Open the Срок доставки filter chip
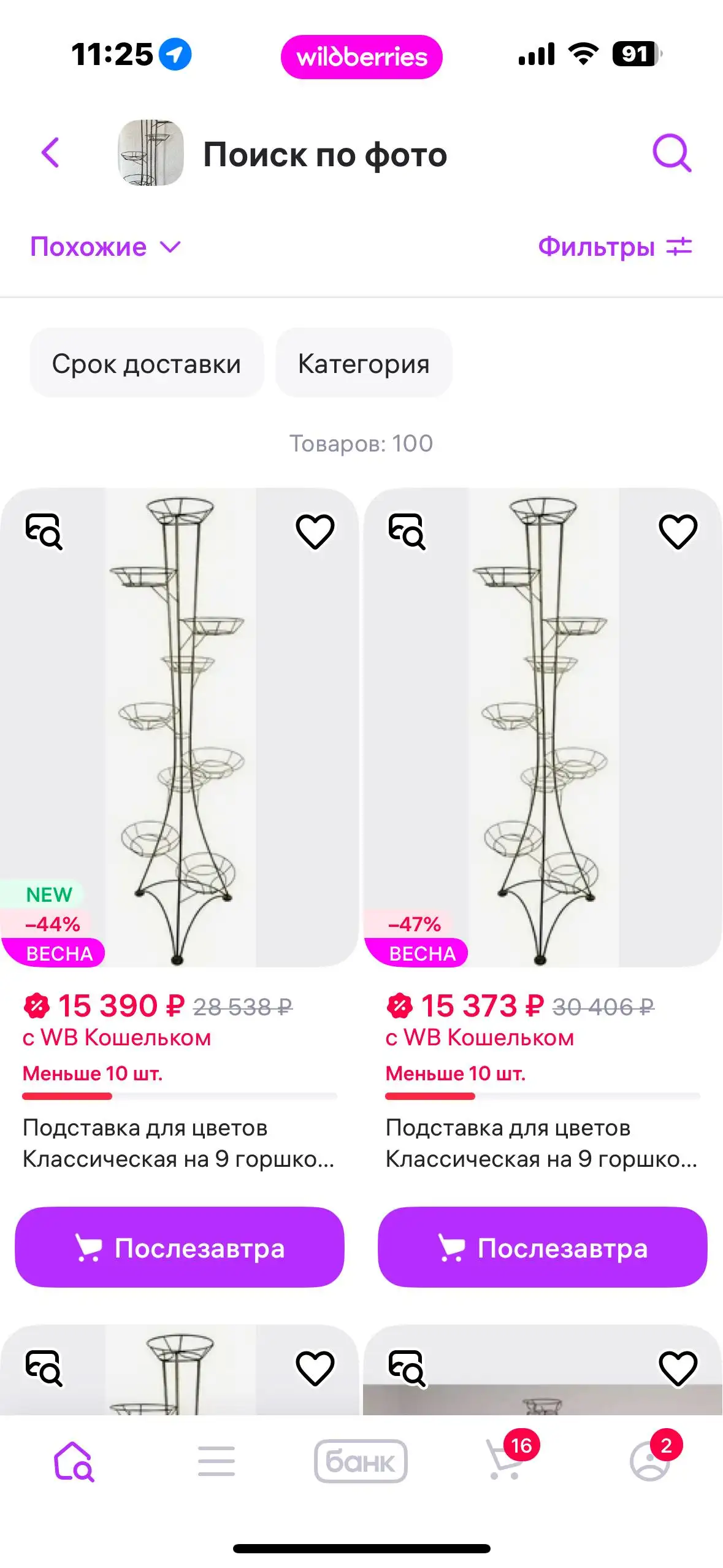This screenshot has width=723, height=1568. 147,364
